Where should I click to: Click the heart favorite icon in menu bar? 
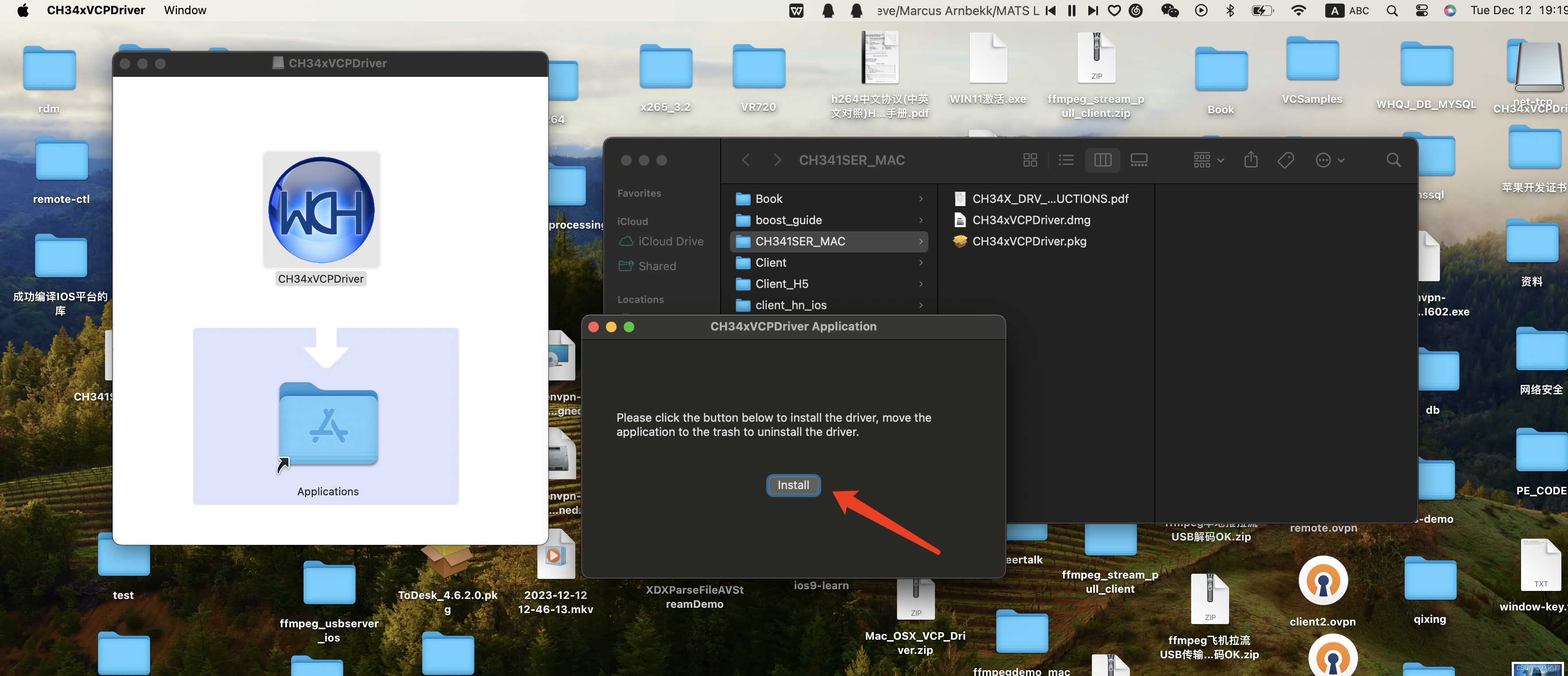[1114, 10]
